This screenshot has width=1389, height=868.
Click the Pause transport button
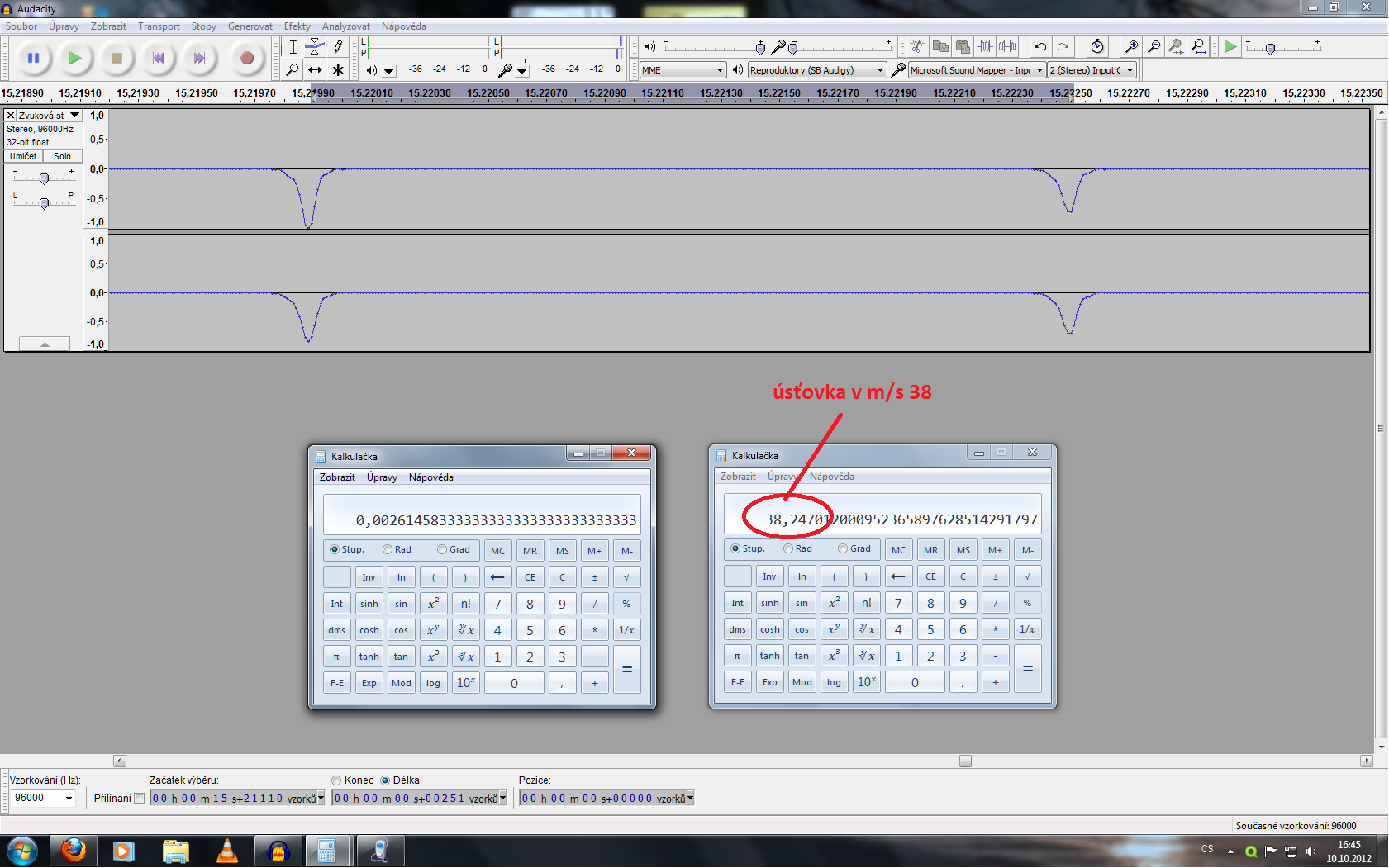[33, 58]
